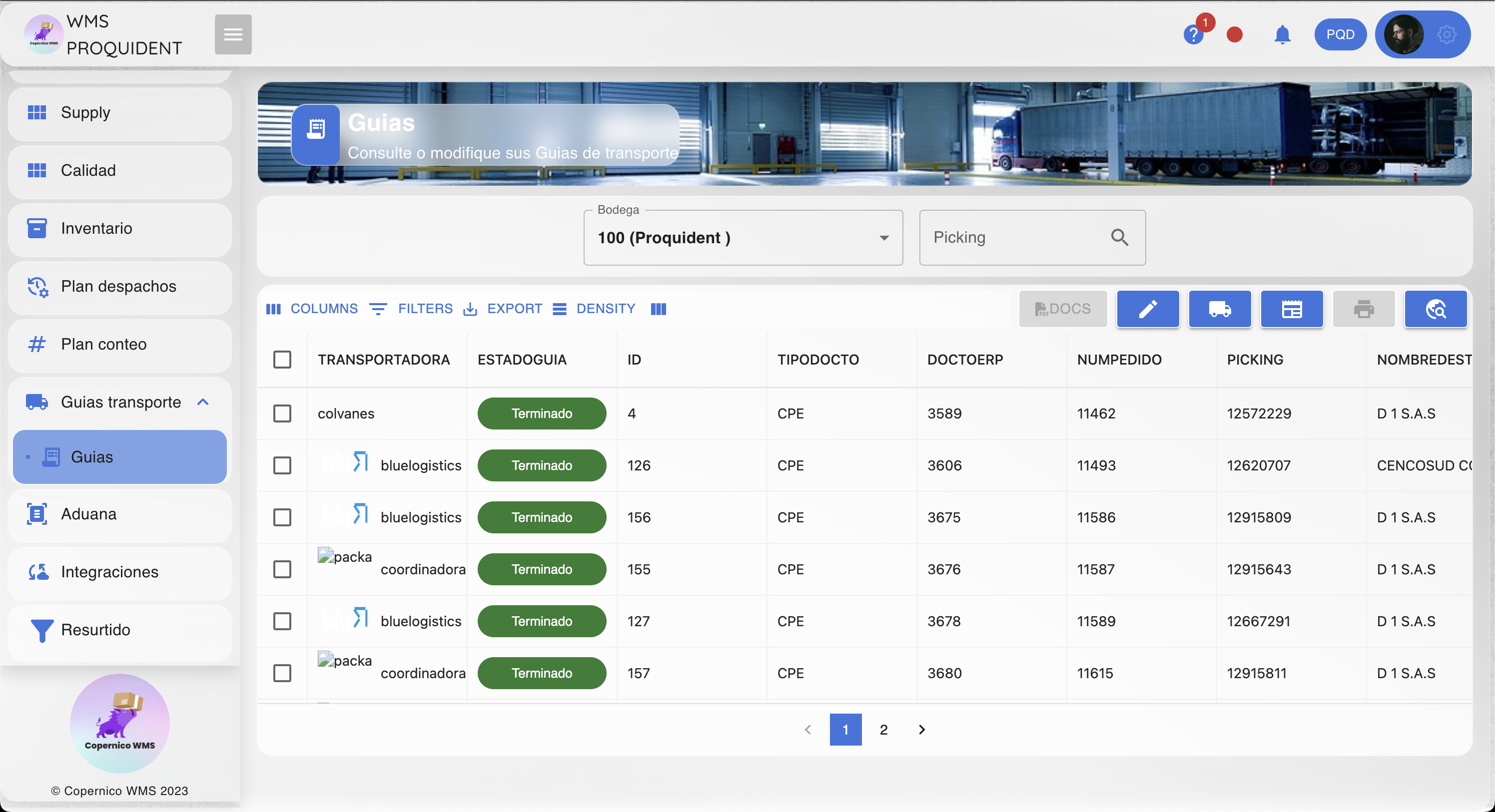Click the hamburger menu toggle
The width and height of the screenshot is (1495, 812).
coord(233,35)
